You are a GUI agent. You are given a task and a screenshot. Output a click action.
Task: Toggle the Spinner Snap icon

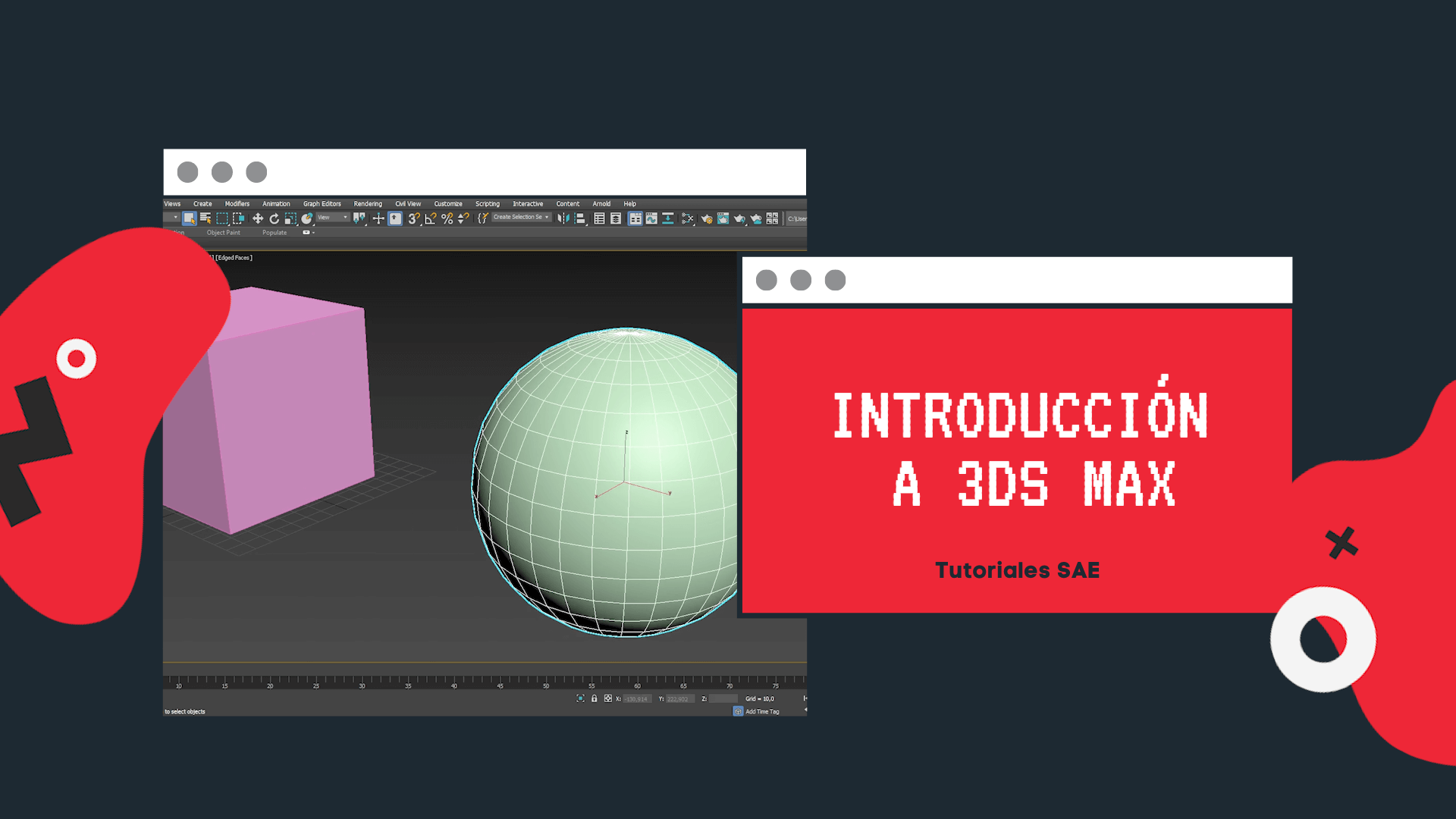click(x=463, y=218)
